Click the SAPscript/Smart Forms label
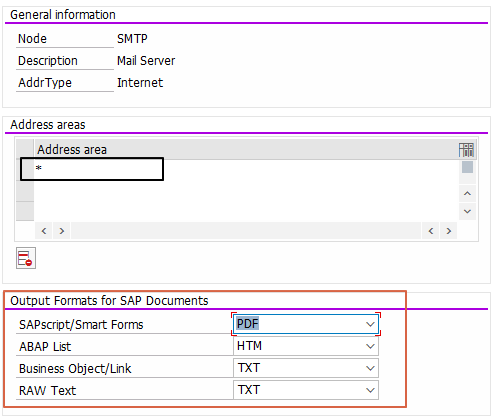 [81, 325]
